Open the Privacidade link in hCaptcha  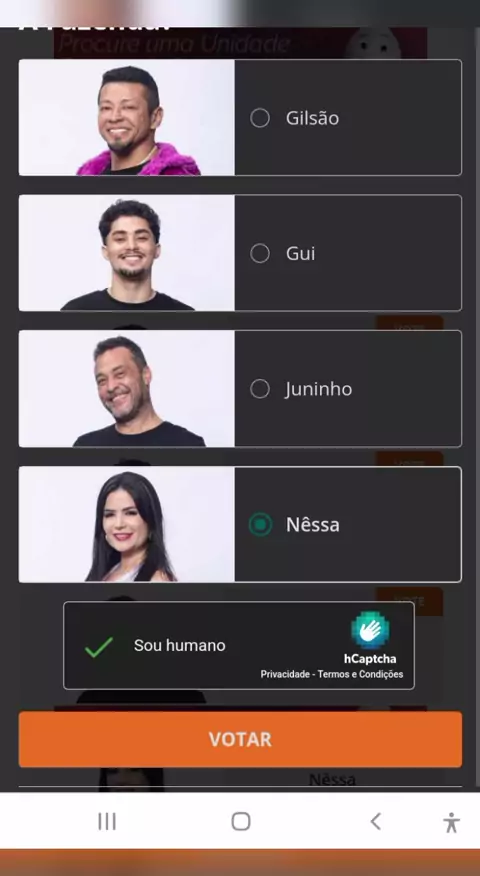[286, 674]
